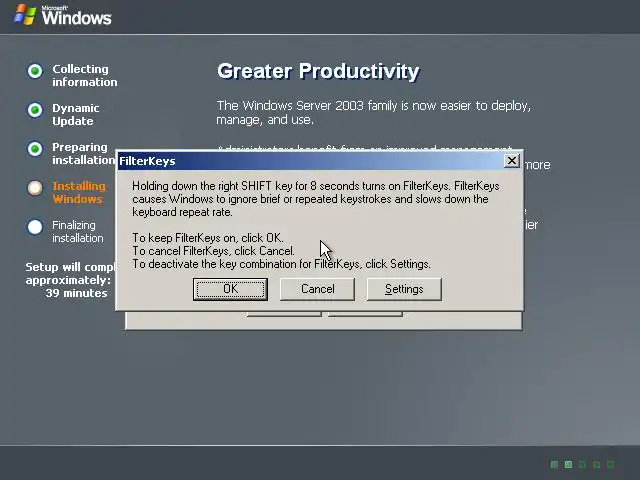Screen dimensions: 640x480
Task: Click the 'Windows Server 2003 family' description text
Action: tap(373, 113)
